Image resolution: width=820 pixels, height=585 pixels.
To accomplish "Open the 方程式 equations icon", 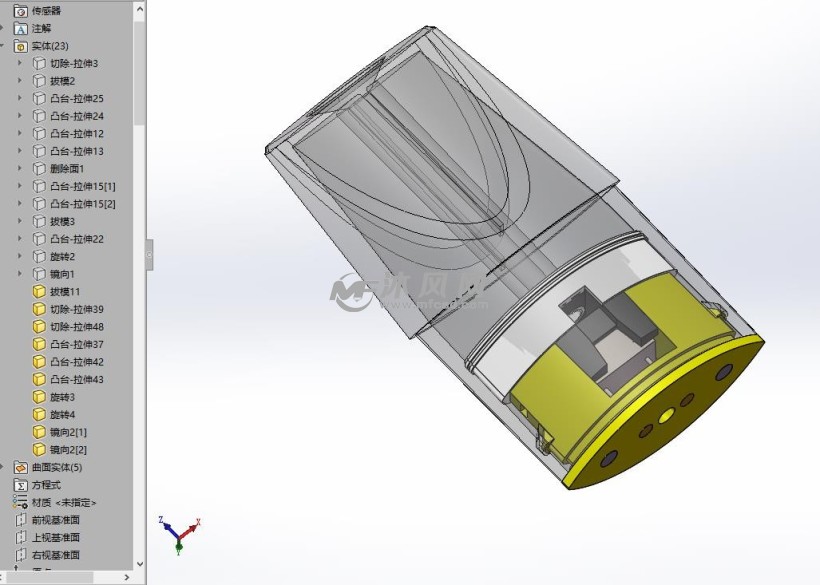I will [20, 485].
